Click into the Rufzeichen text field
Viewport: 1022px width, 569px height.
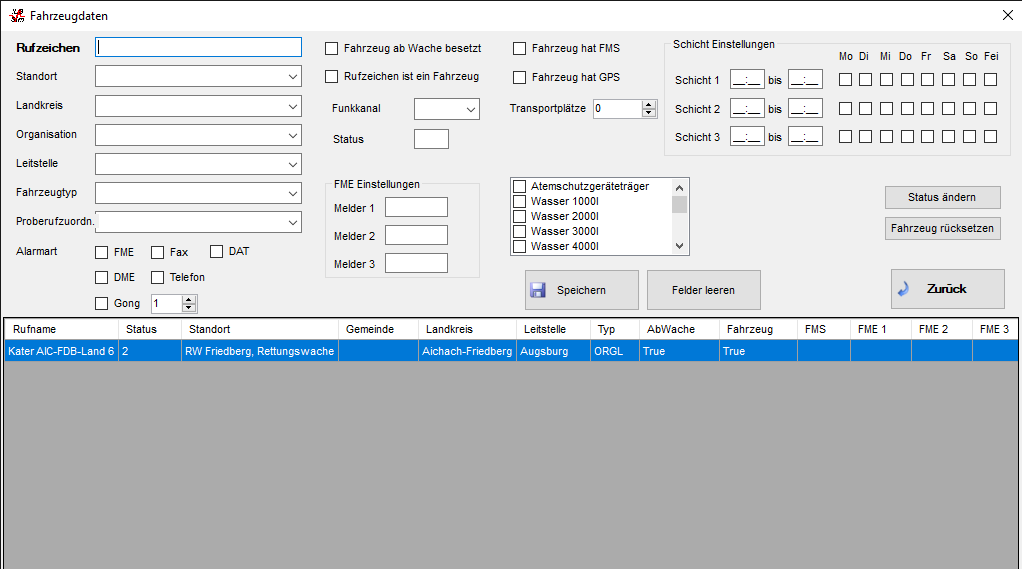coord(198,47)
